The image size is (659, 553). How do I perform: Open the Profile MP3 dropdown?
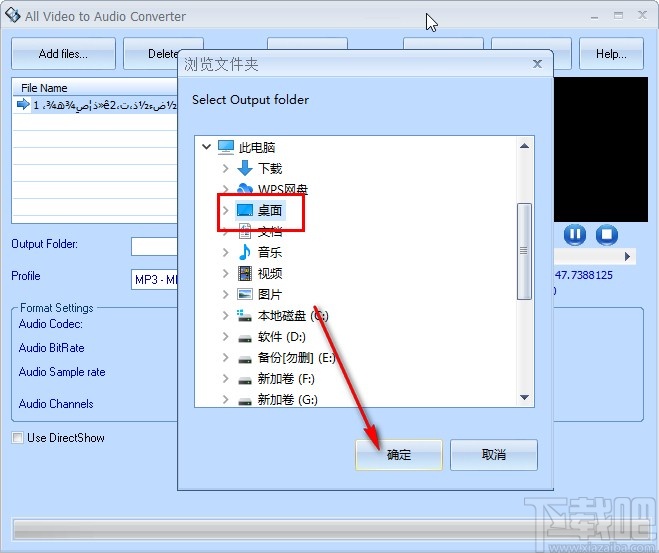tap(154, 279)
